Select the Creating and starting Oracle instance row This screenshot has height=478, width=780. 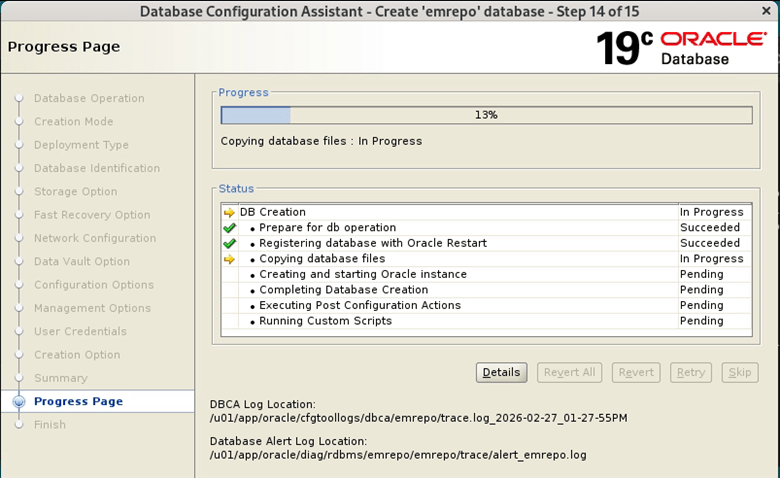point(362,274)
